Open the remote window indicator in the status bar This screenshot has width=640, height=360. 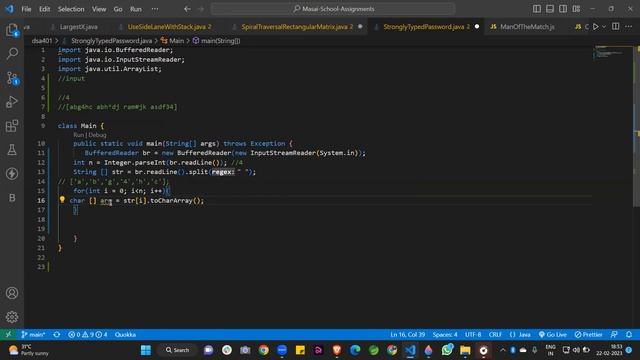coord(8,334)
